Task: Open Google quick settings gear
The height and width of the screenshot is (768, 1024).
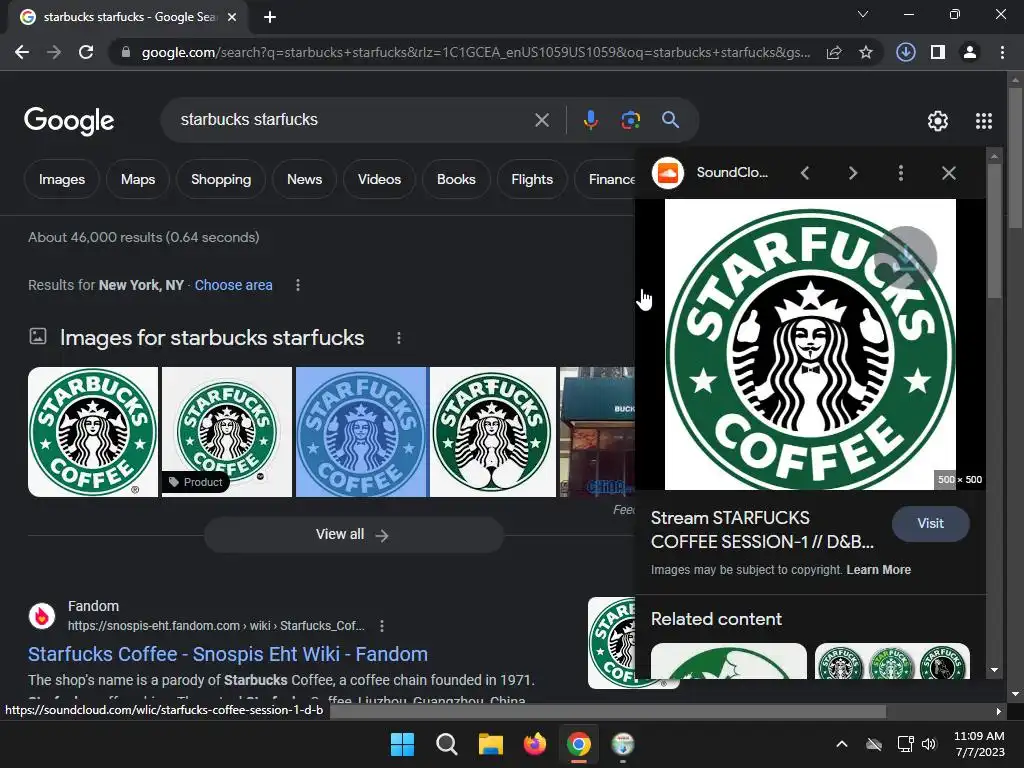Action: click(938, 121)
